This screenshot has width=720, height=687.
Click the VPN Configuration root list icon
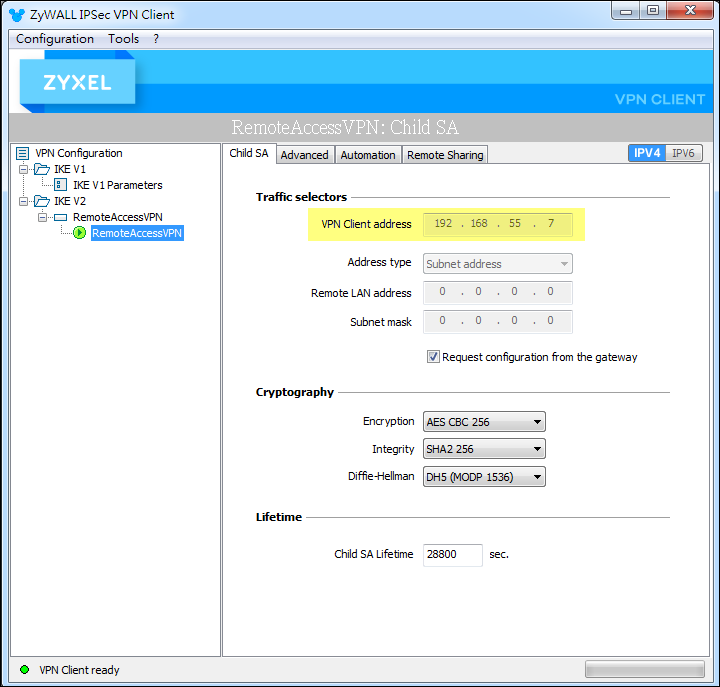[22, 153]
